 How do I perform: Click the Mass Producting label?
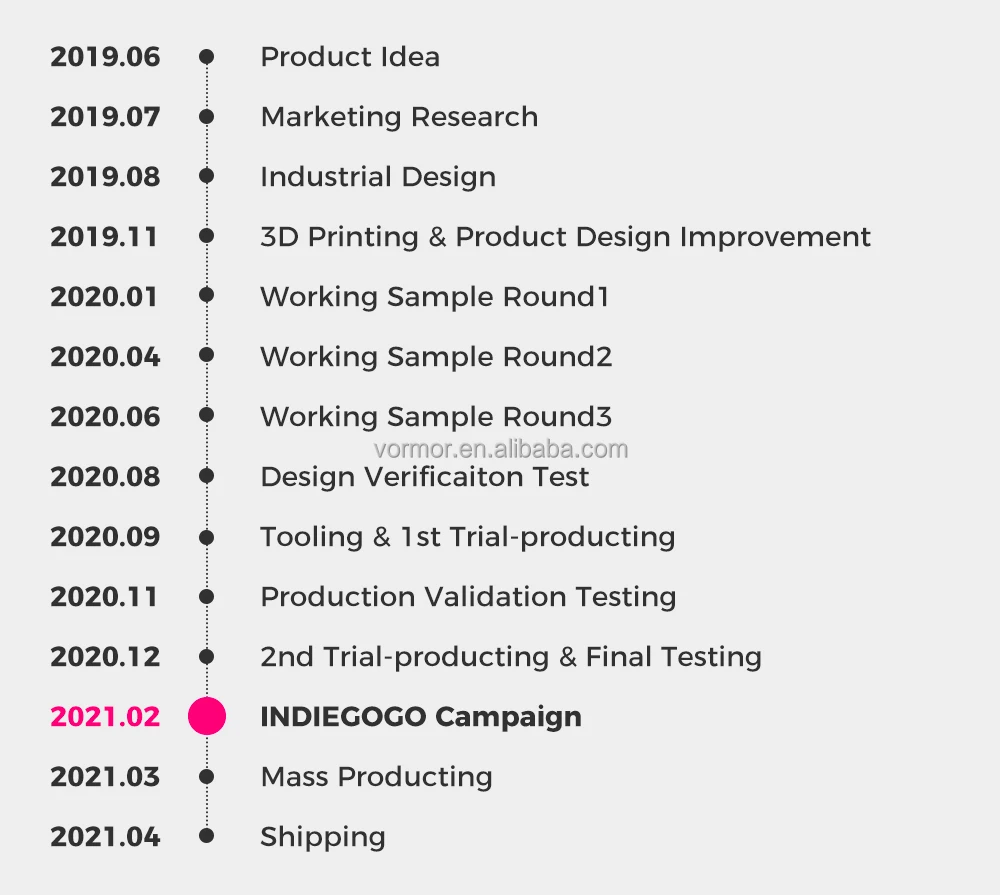[x=376, y=777]
